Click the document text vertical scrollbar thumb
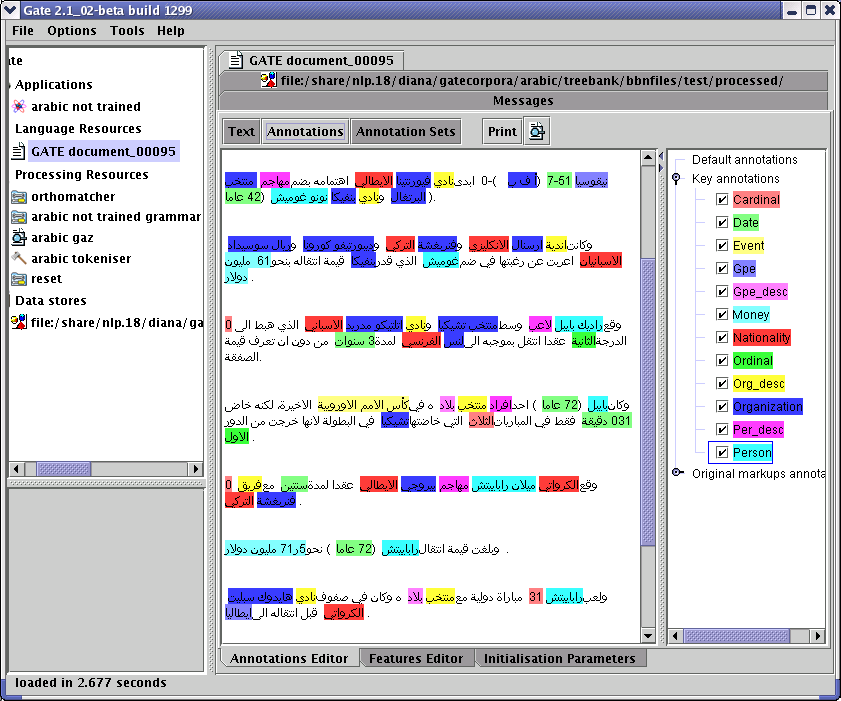 coord(648,402)
